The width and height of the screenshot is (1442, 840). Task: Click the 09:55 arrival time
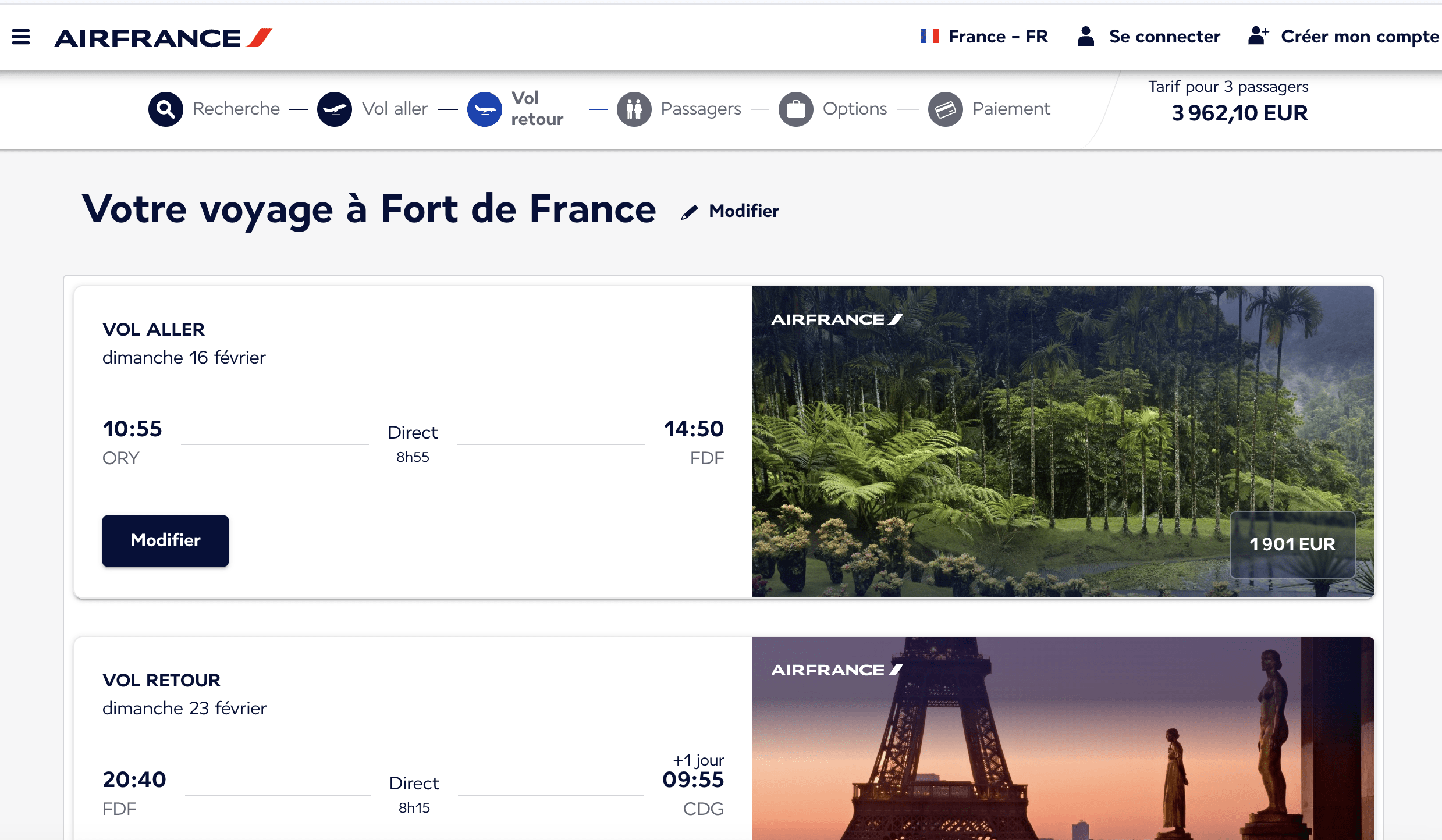tap(693, 780)
